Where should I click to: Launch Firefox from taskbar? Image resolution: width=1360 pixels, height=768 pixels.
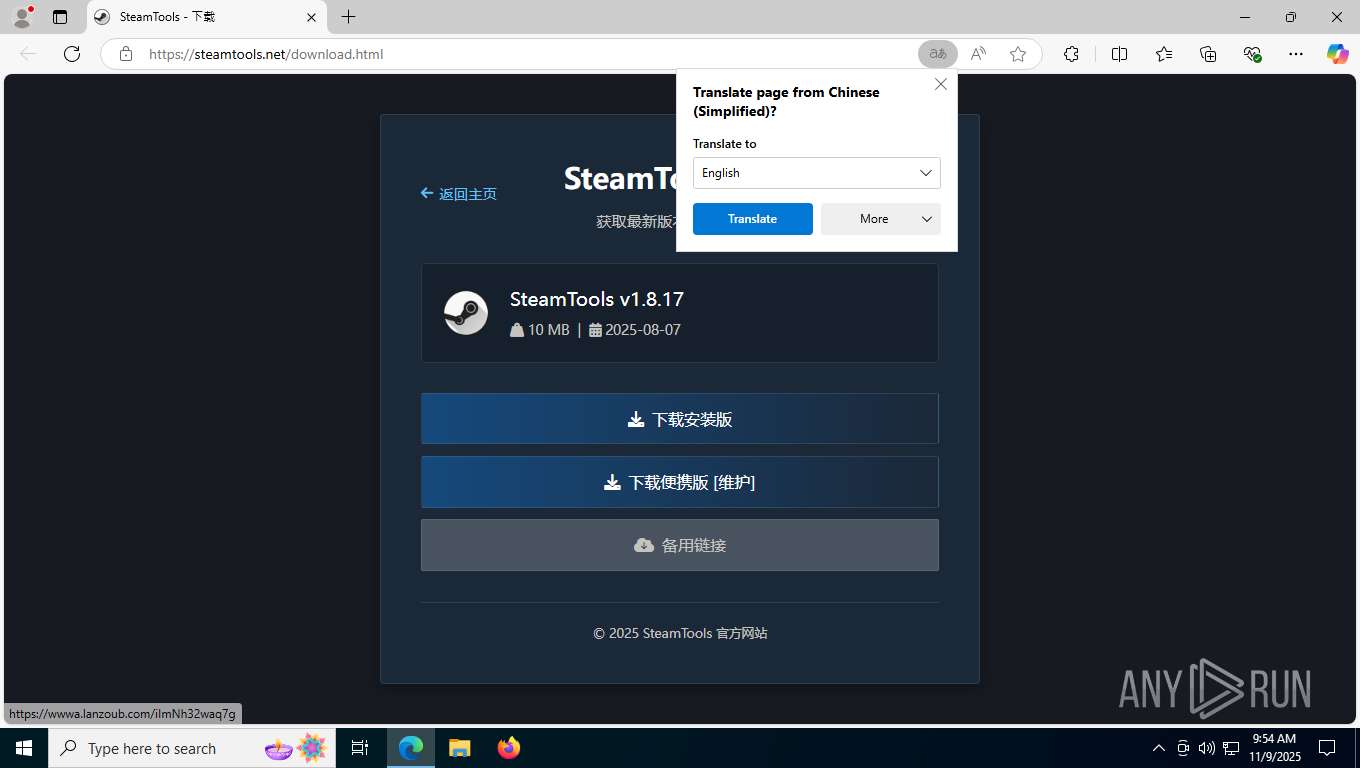pyautogui.click(x=509, y=748)
